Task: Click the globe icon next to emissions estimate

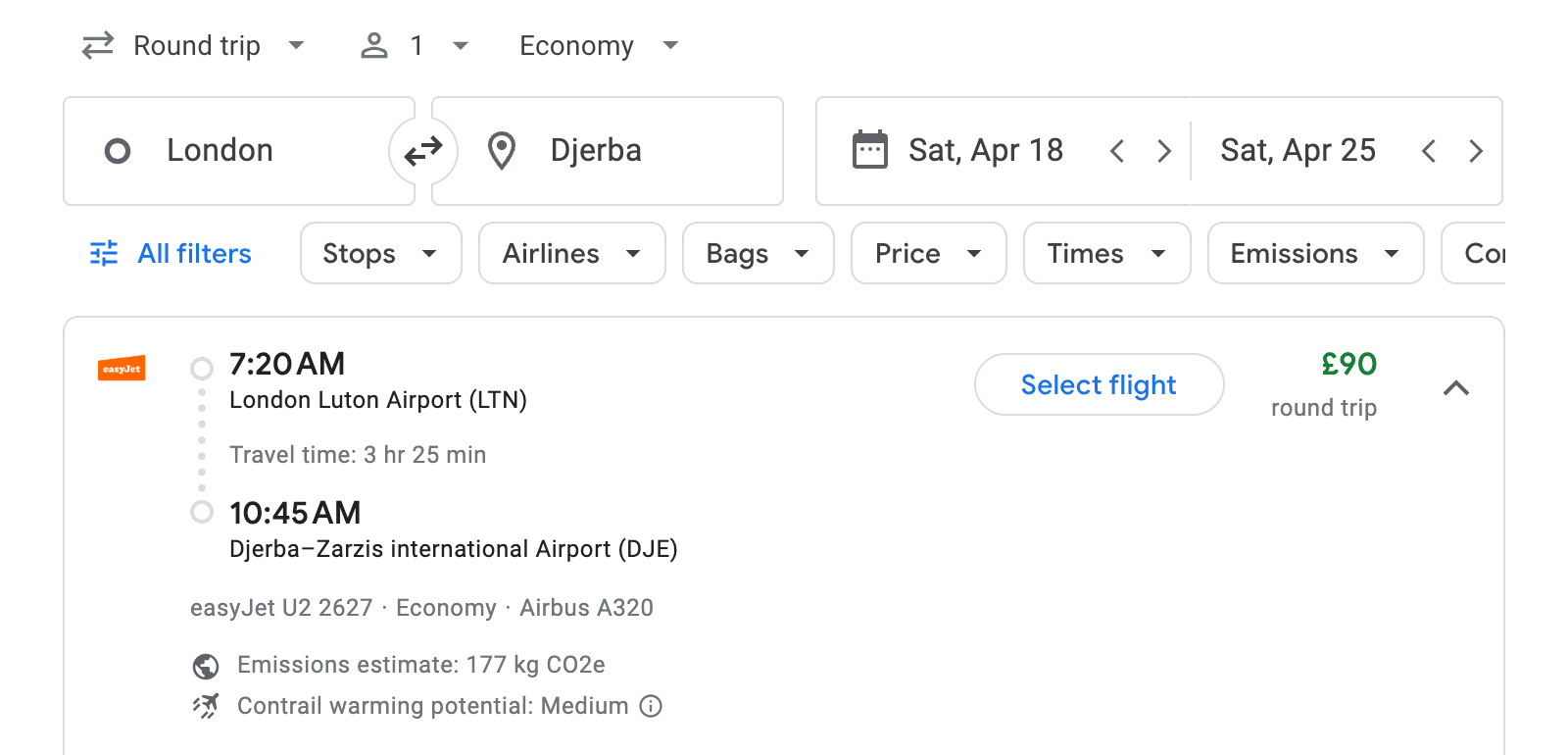Action: [x=205, y=665]
